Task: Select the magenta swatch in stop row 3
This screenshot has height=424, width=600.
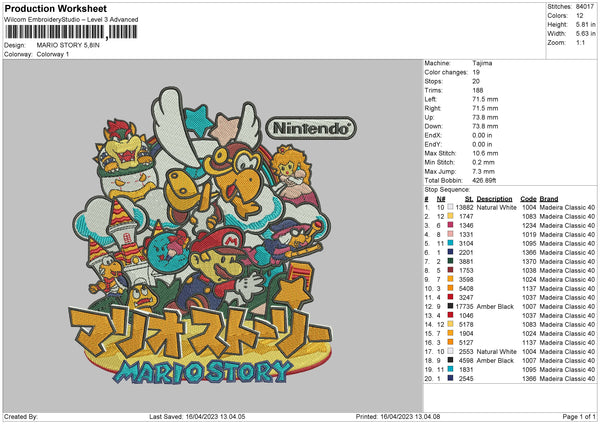Action: point(450,225)
